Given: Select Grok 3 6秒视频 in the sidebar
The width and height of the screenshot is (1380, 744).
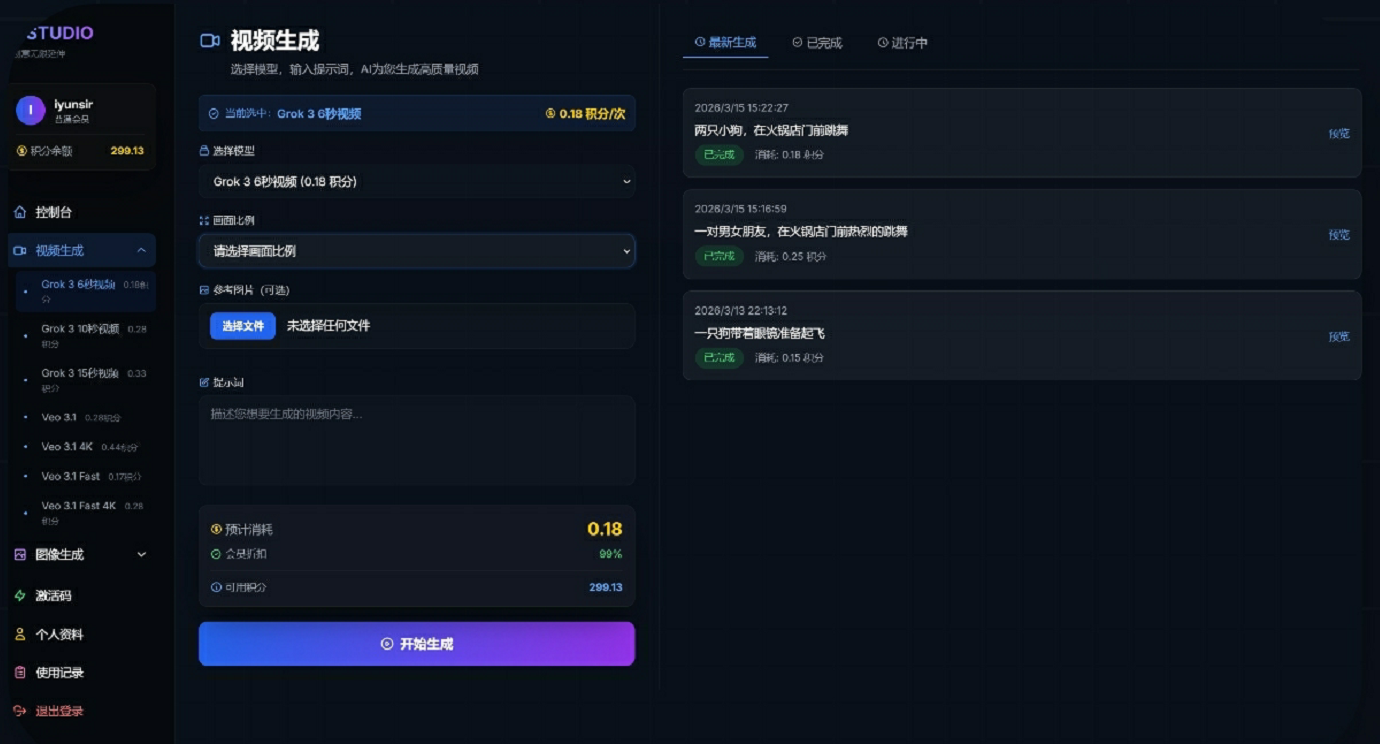Looking at the screenshot, I should pos(87,291).
